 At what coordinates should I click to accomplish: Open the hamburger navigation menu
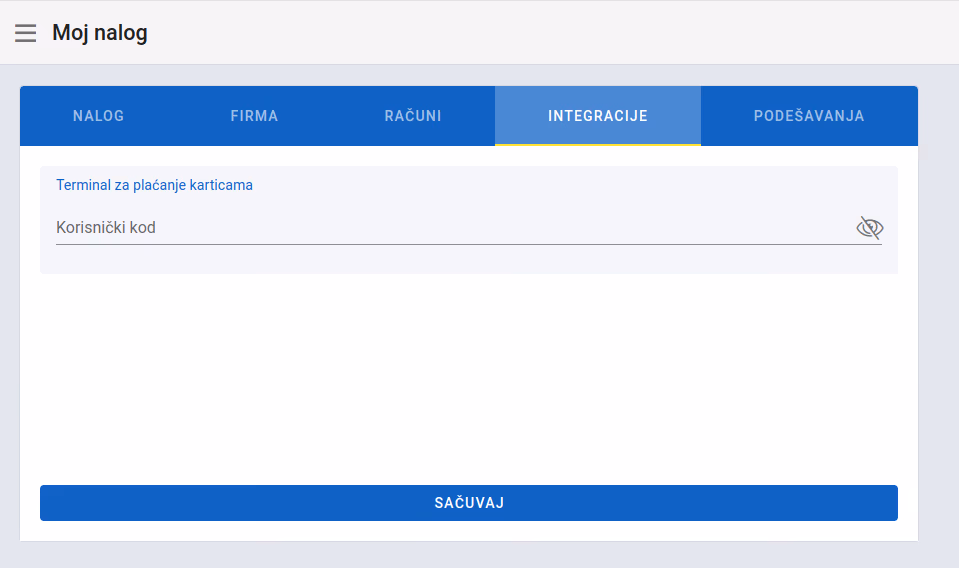tap(26, 33)
